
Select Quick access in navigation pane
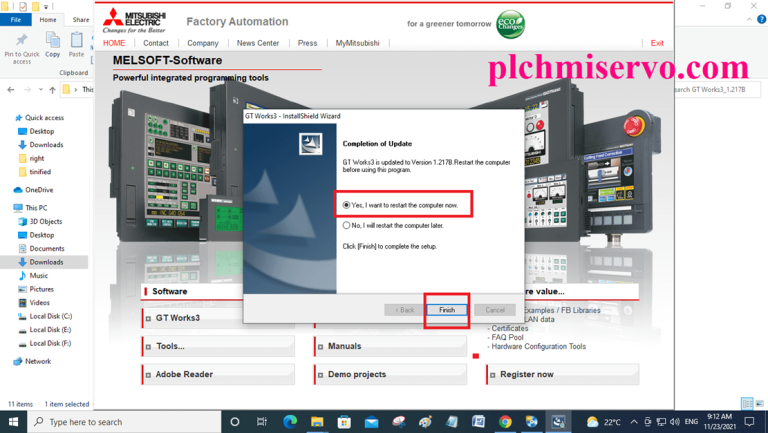pyautogui.click(x=39, y=118)
